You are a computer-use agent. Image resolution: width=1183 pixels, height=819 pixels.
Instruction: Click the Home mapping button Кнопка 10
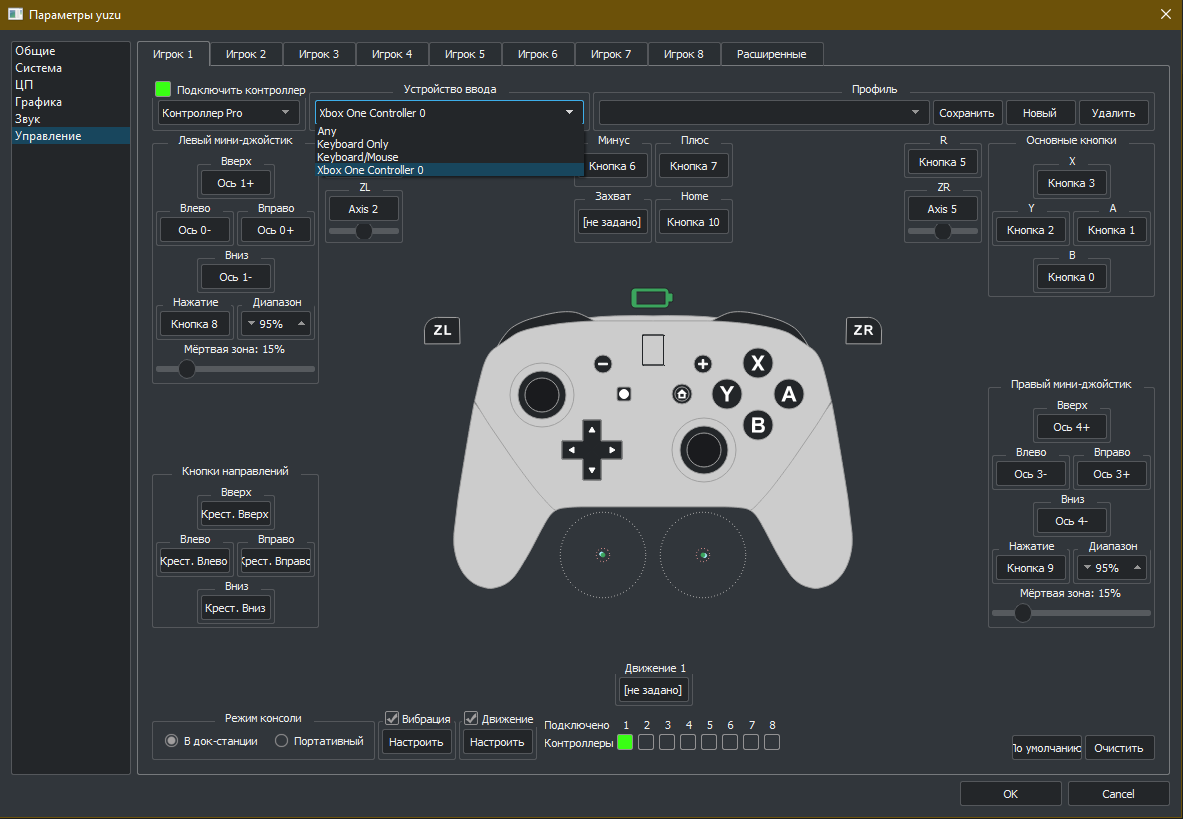[693, 222]
